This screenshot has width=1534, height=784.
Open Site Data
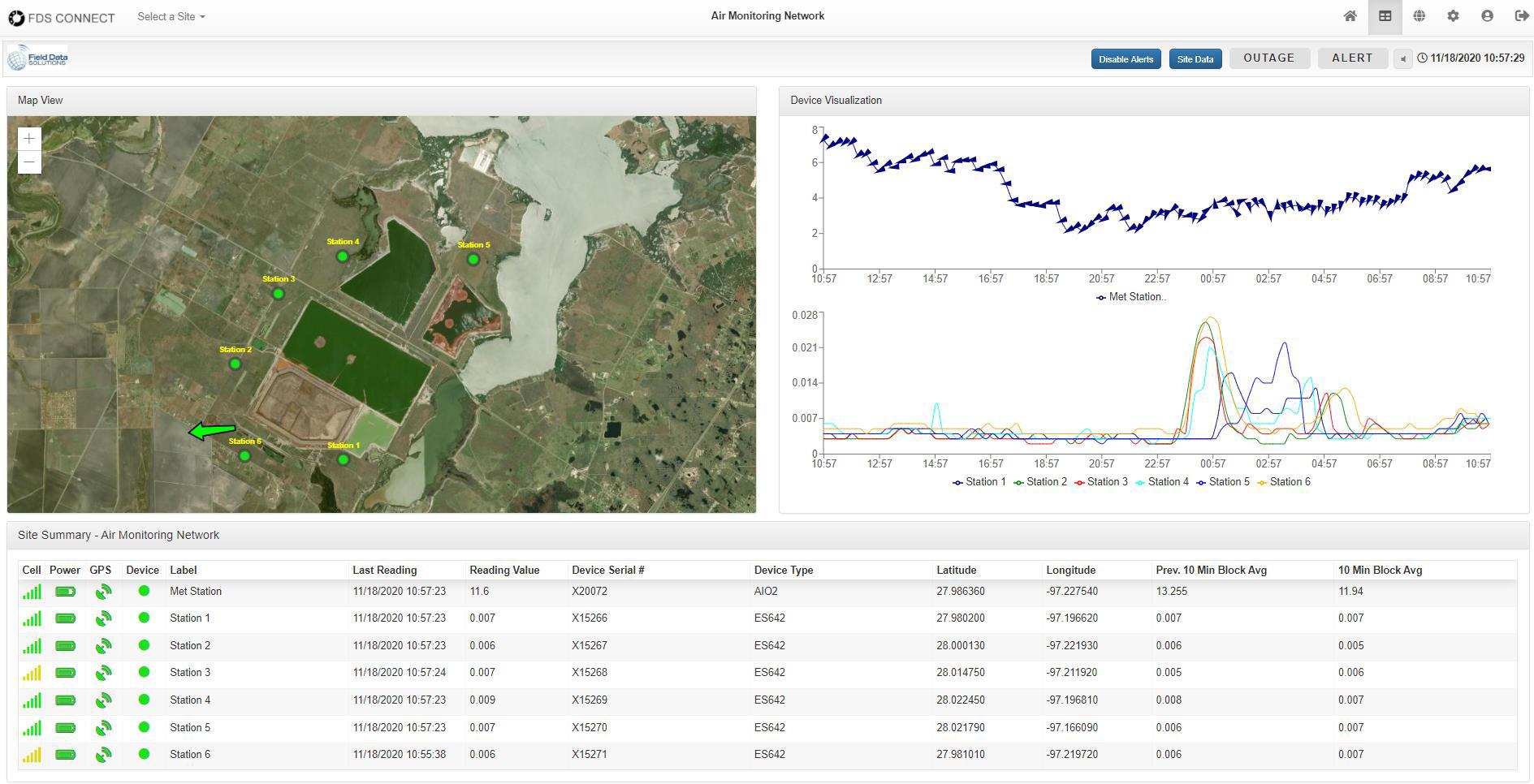pyautogui.click(x=1195, y=58)
